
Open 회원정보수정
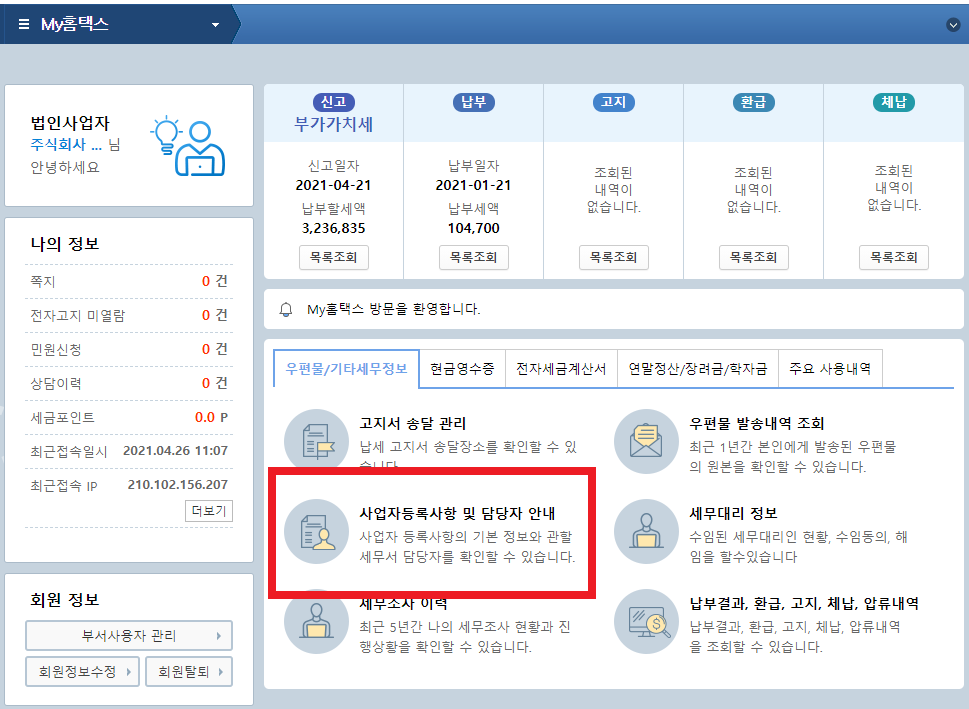(82, 671)
